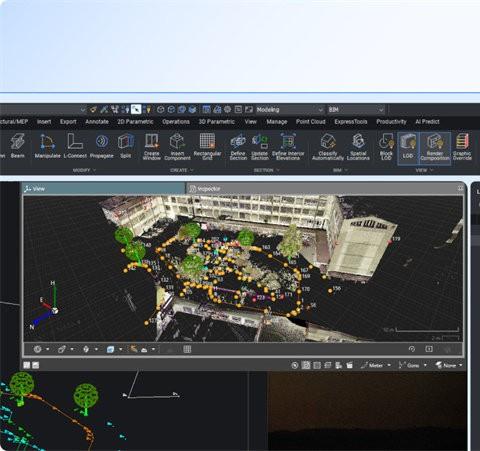Screen dimensions: 480x451
Task: Open the Meter units dropdown
Action: [376, 365]
